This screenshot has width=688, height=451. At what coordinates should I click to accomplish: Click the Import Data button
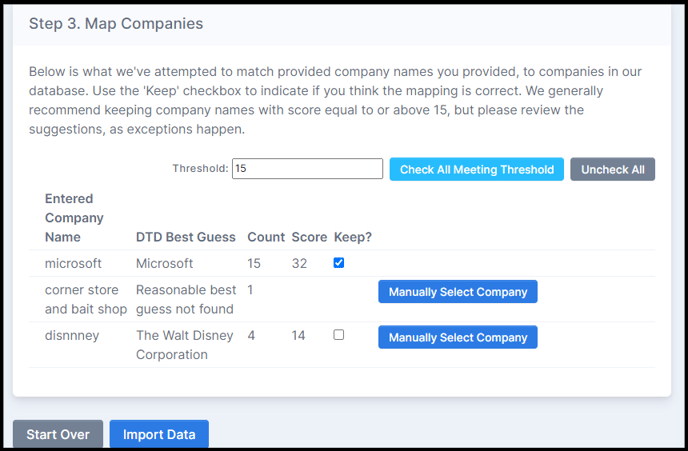click(x=159, y=434)
